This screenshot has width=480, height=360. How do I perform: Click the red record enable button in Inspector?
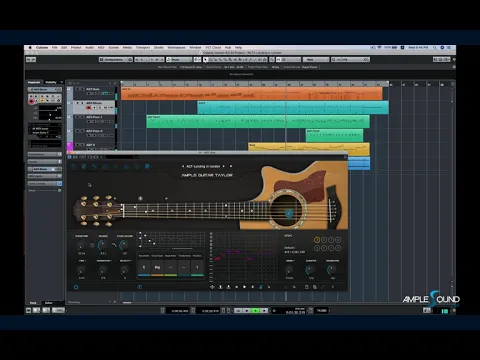point(32,101)
